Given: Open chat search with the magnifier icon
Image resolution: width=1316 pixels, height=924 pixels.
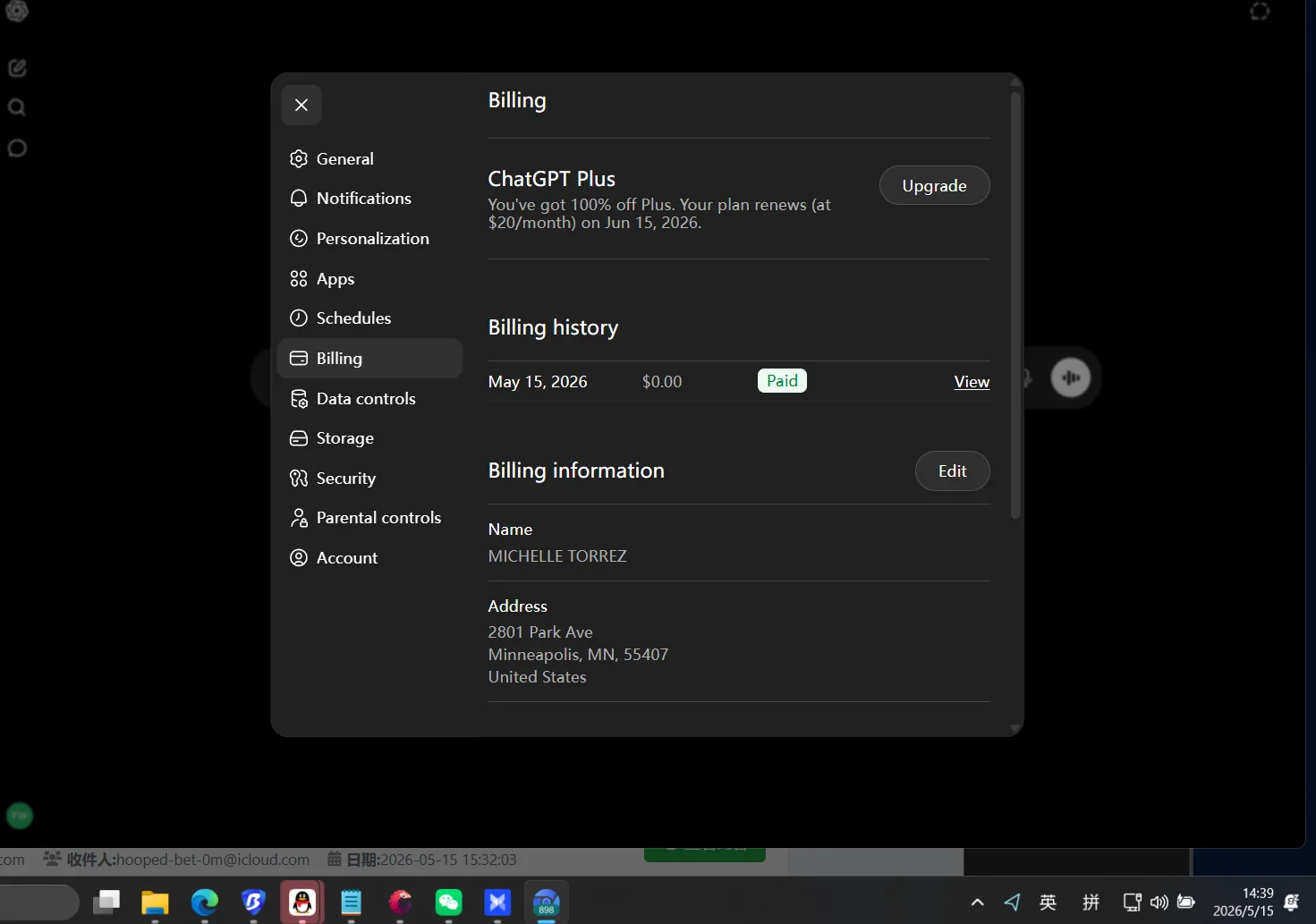Looking at the screenshot, I should pyautogui.click(x=17, y=108).
